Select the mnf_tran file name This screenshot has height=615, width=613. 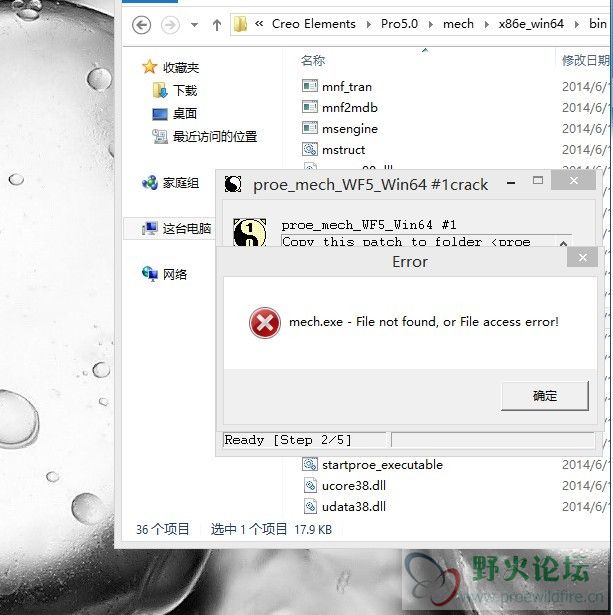(347, 87)
